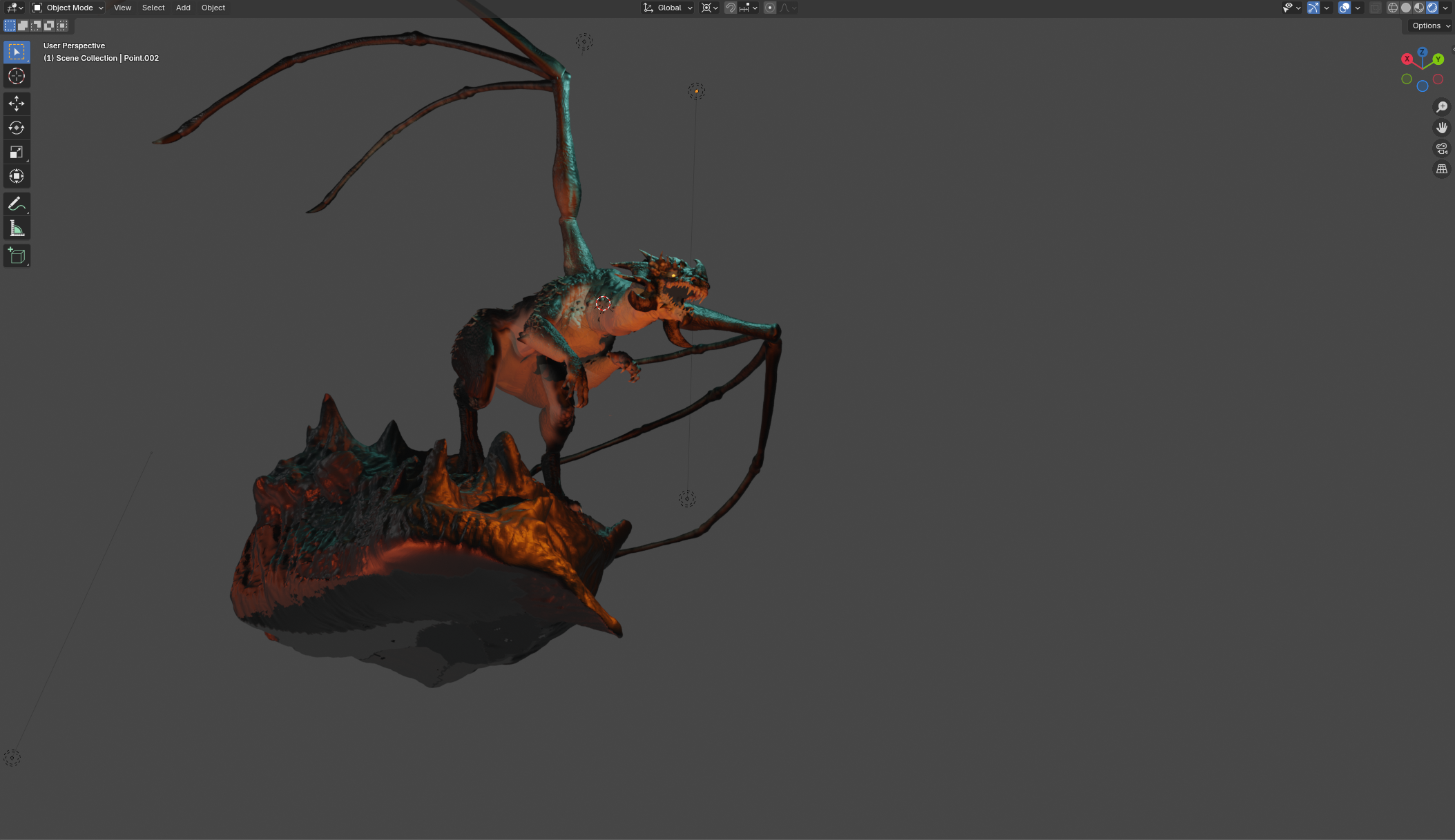Screen dimensions: 1455x840
Task: Toggle Show Overlays button
Action: [x=1344, y=8]
